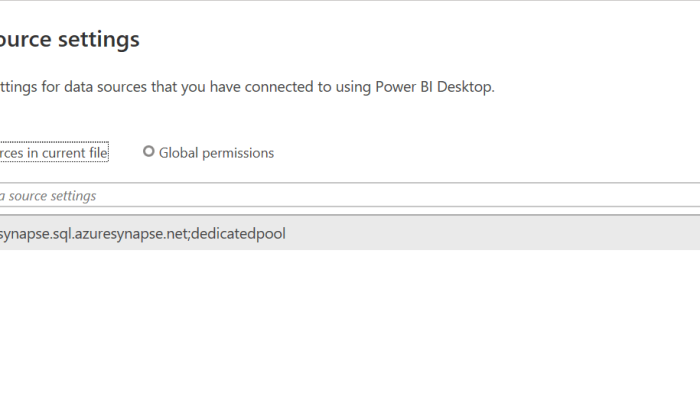Viewport: 700px width, 400px height.
Task: Click the Global permissions label text
Action: click(216, 153)
